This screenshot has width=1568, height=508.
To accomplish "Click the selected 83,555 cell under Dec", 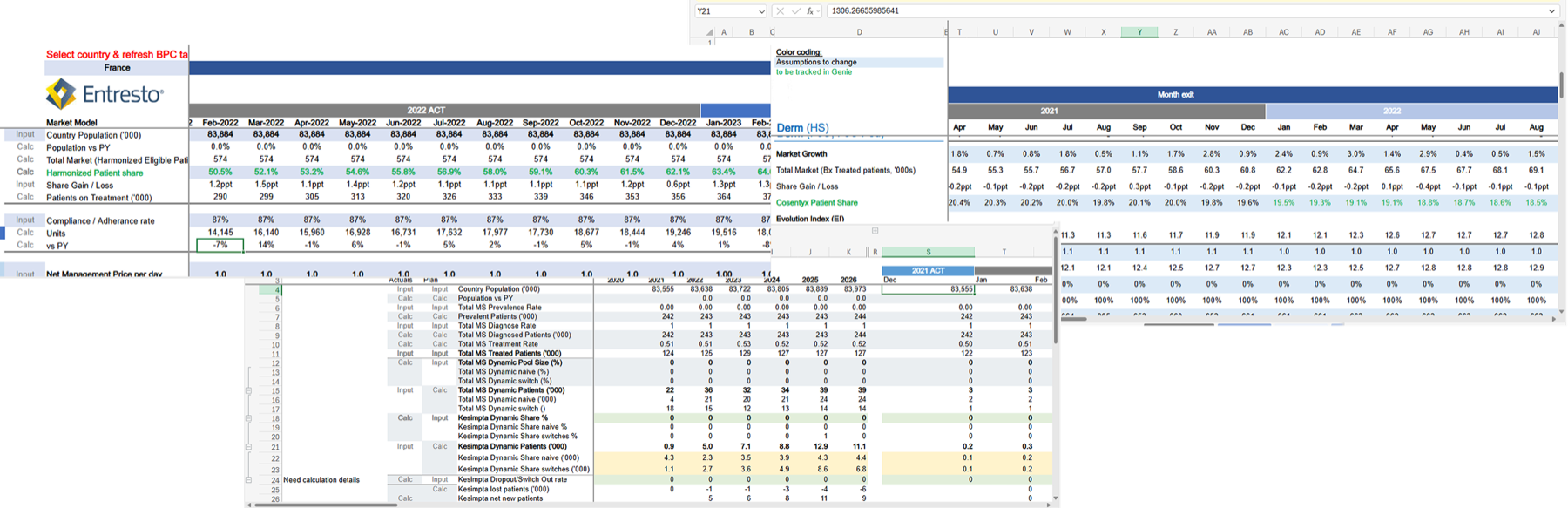I will pyautogui.click(x=928, y=289).
